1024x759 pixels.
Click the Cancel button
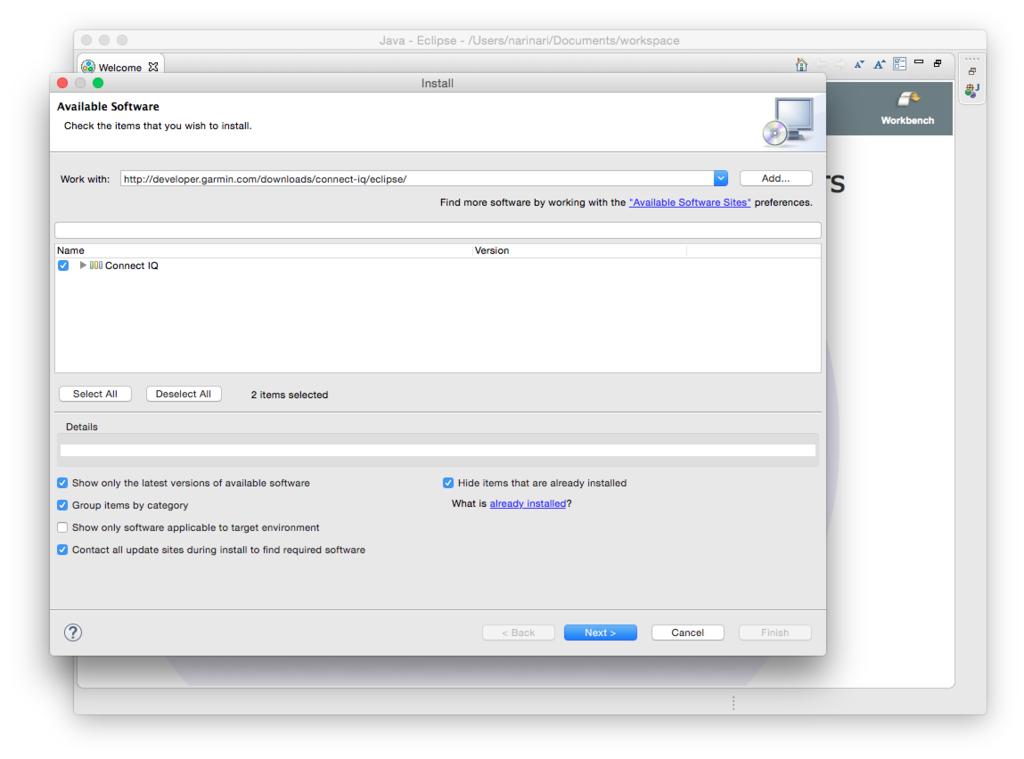pos(688,632)
